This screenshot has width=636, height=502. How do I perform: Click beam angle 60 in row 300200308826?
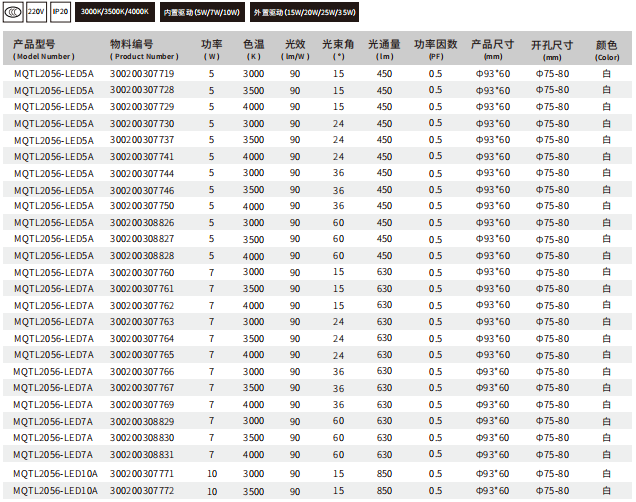point(338,223)
